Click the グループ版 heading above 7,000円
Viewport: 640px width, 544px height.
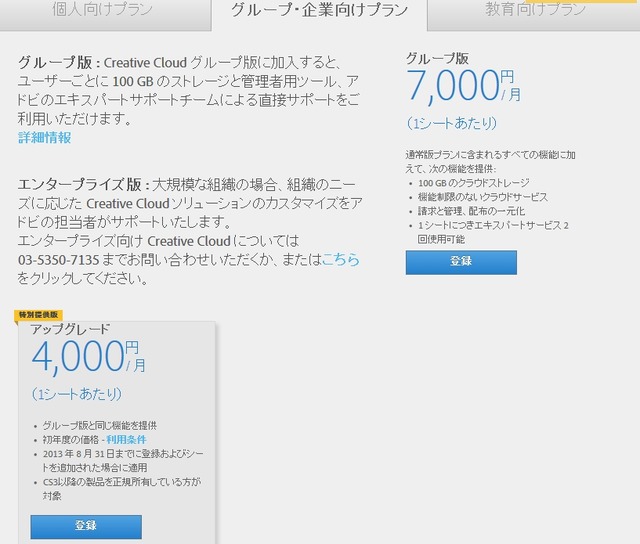coord(437,58)
